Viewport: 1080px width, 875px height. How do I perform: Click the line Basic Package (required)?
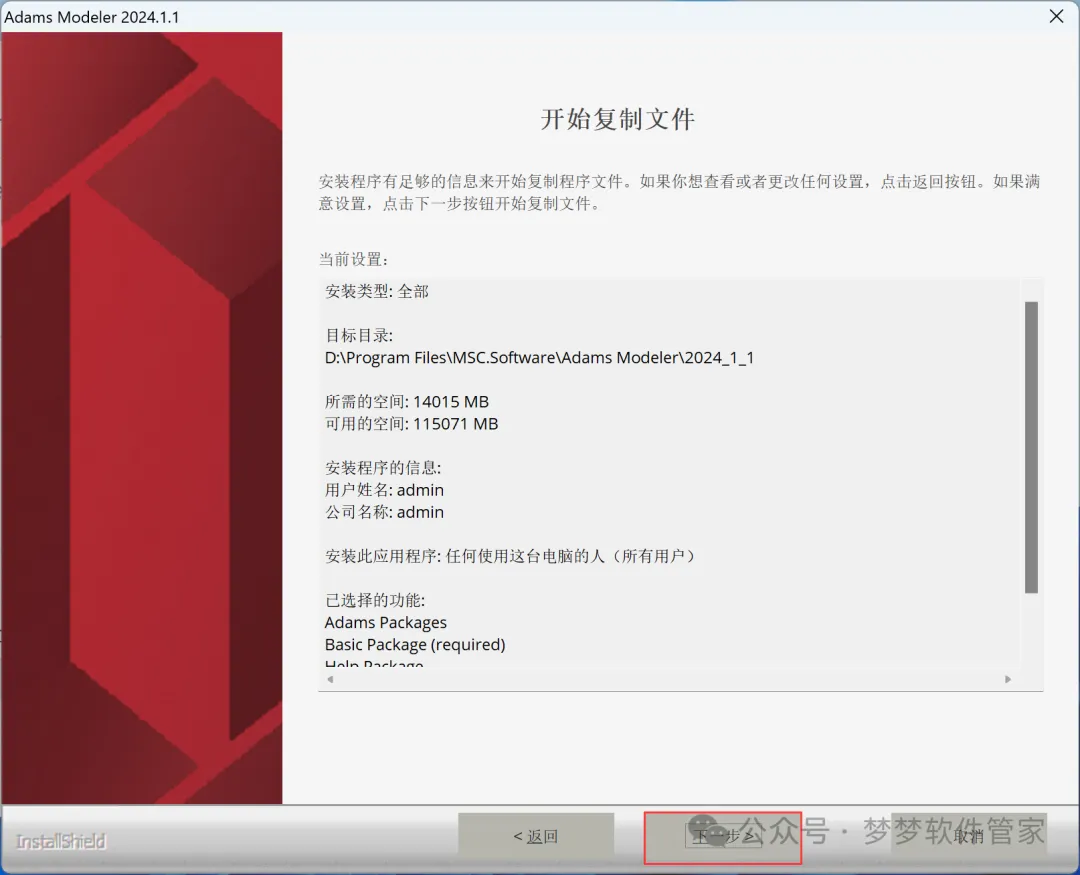(415, 644)
